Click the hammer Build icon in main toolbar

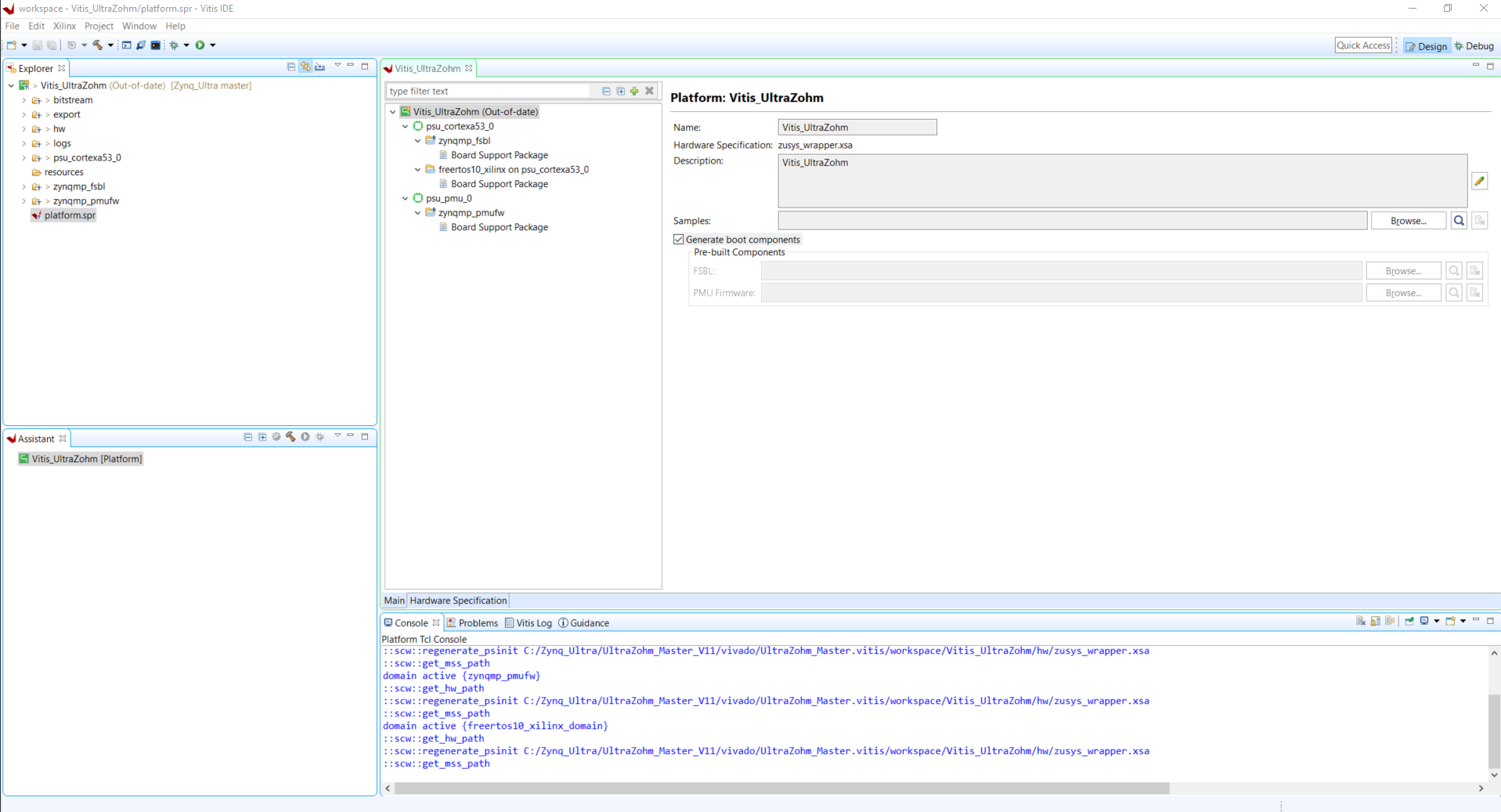[98, 45]
